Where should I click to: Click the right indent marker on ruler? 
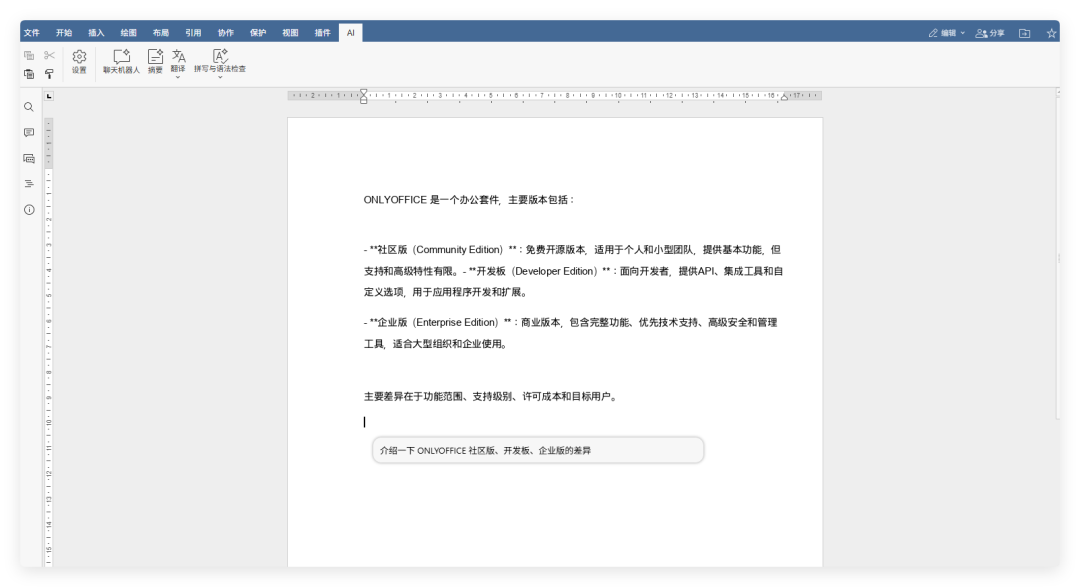coord(784,98)
